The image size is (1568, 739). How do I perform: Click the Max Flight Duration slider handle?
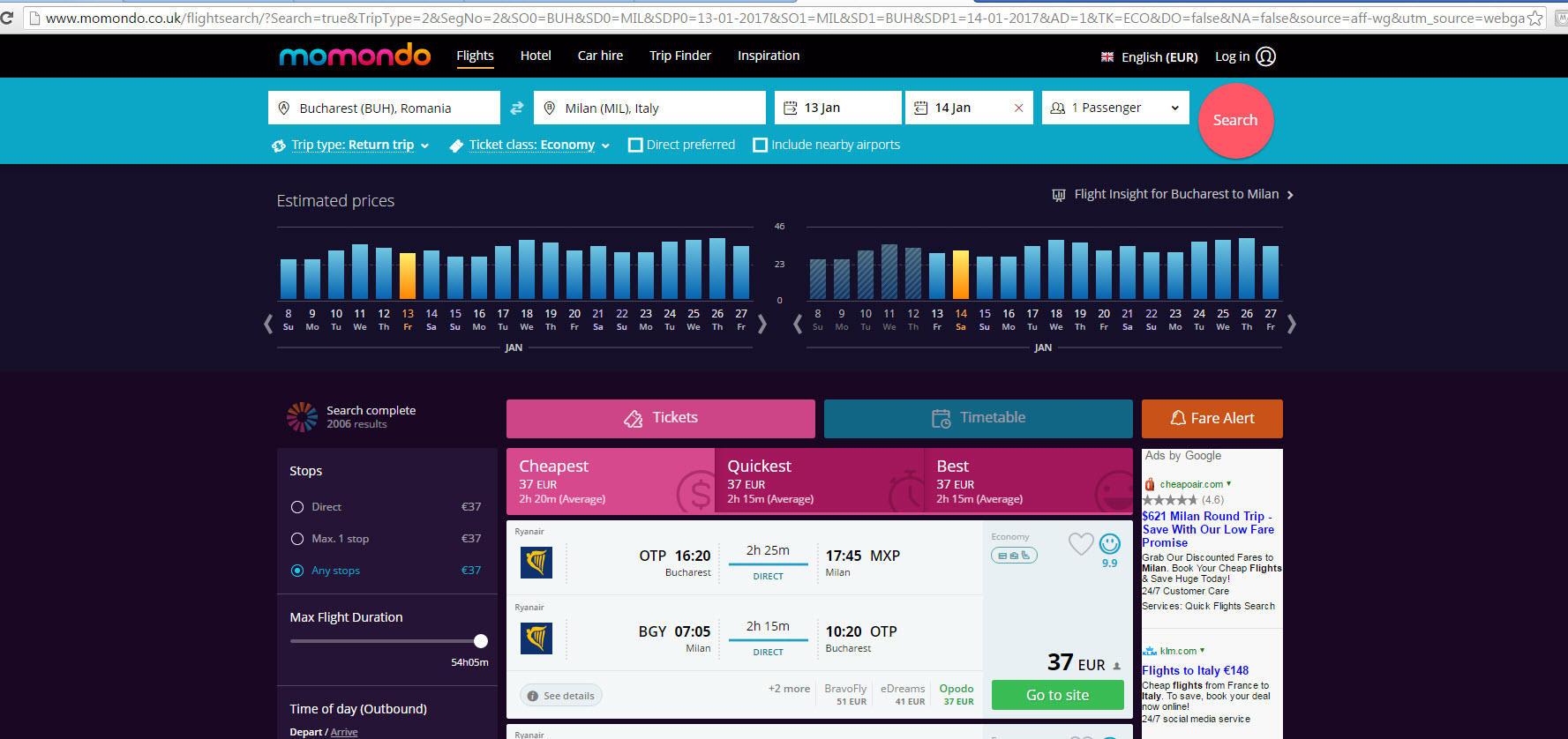click(x=481, y=641)
